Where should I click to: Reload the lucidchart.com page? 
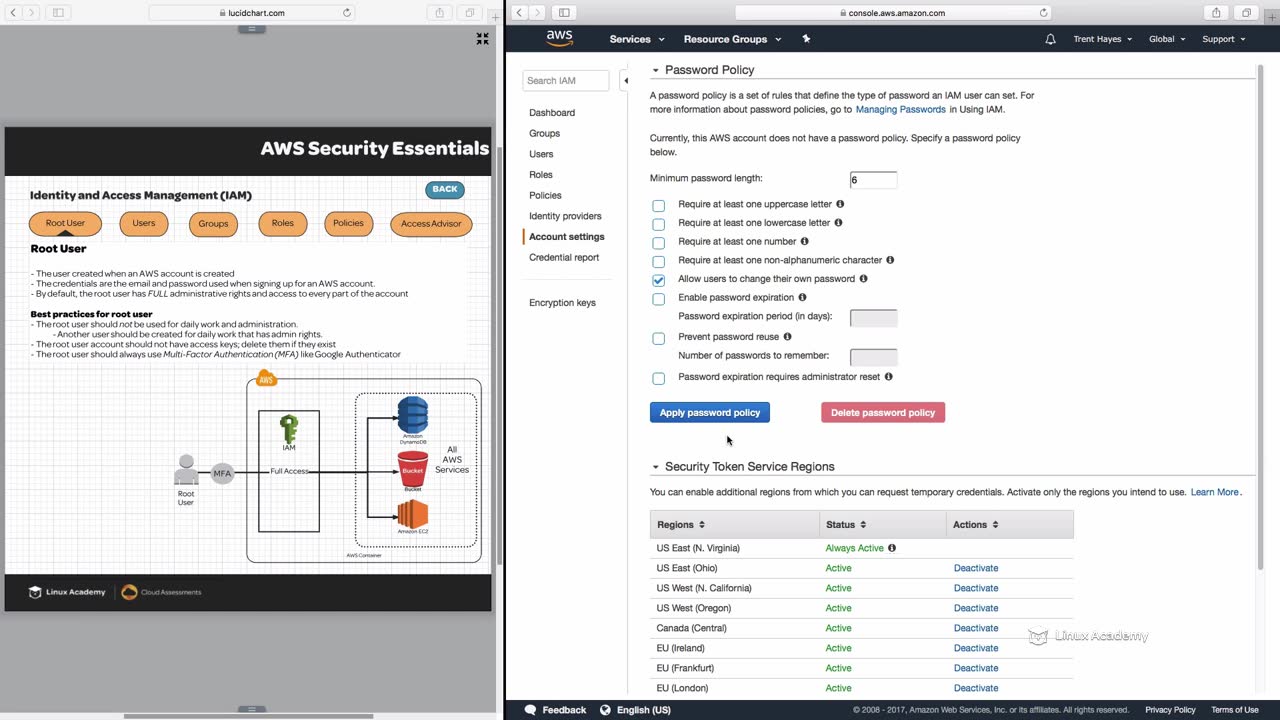347,13
